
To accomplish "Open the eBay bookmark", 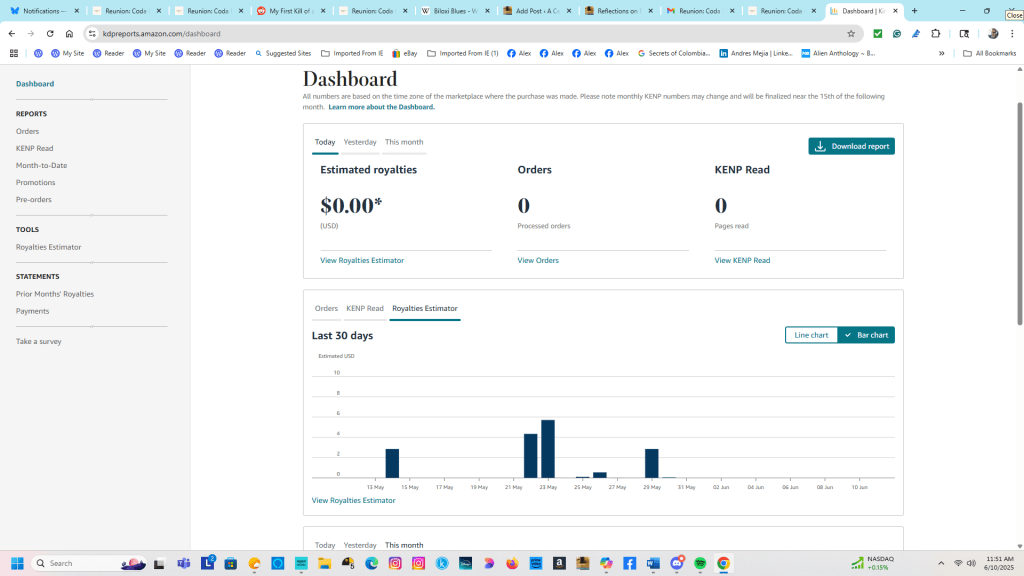I will coord(404,53).
